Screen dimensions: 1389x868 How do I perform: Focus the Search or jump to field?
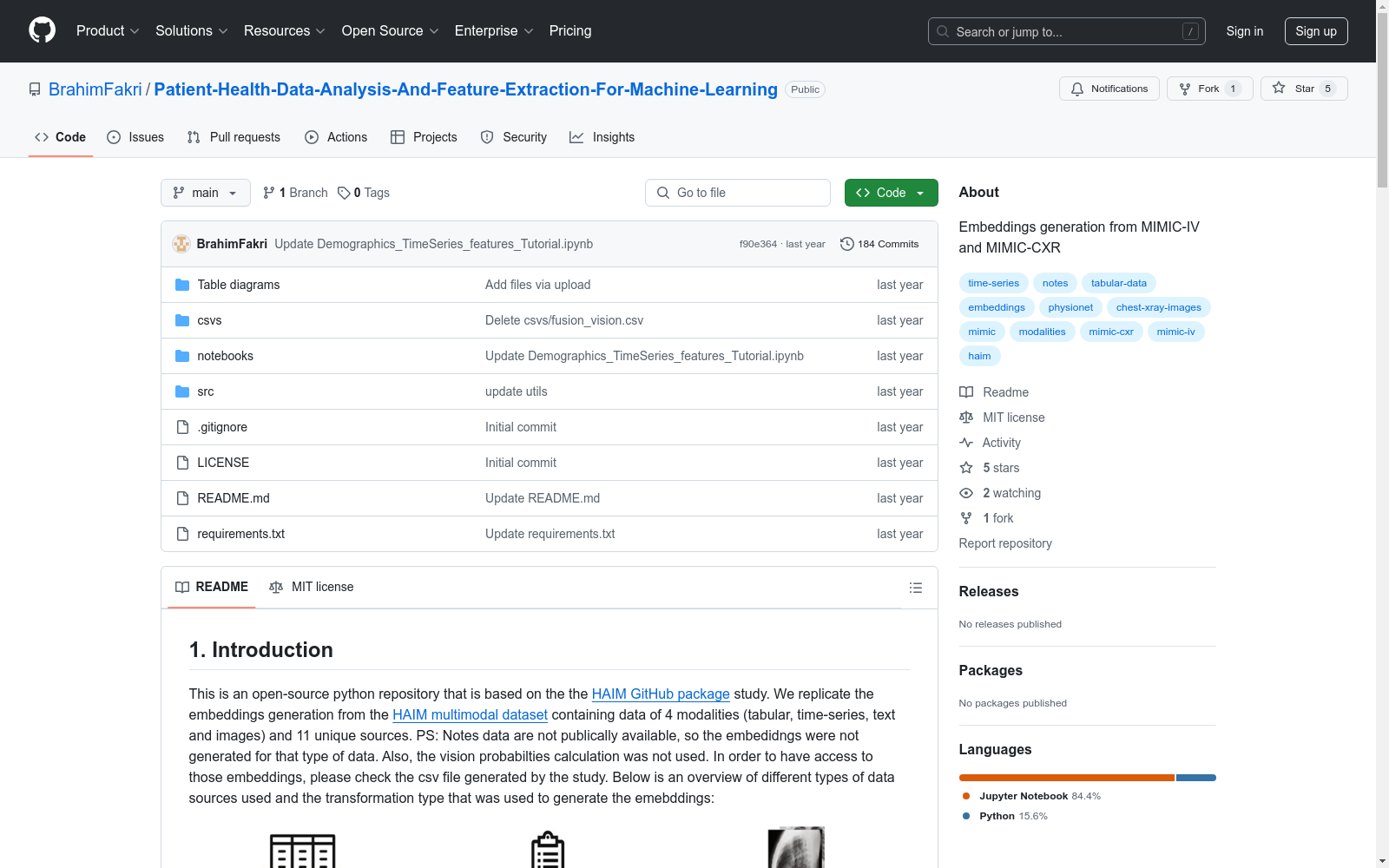pyautogui.click(x=1067, y=31)
